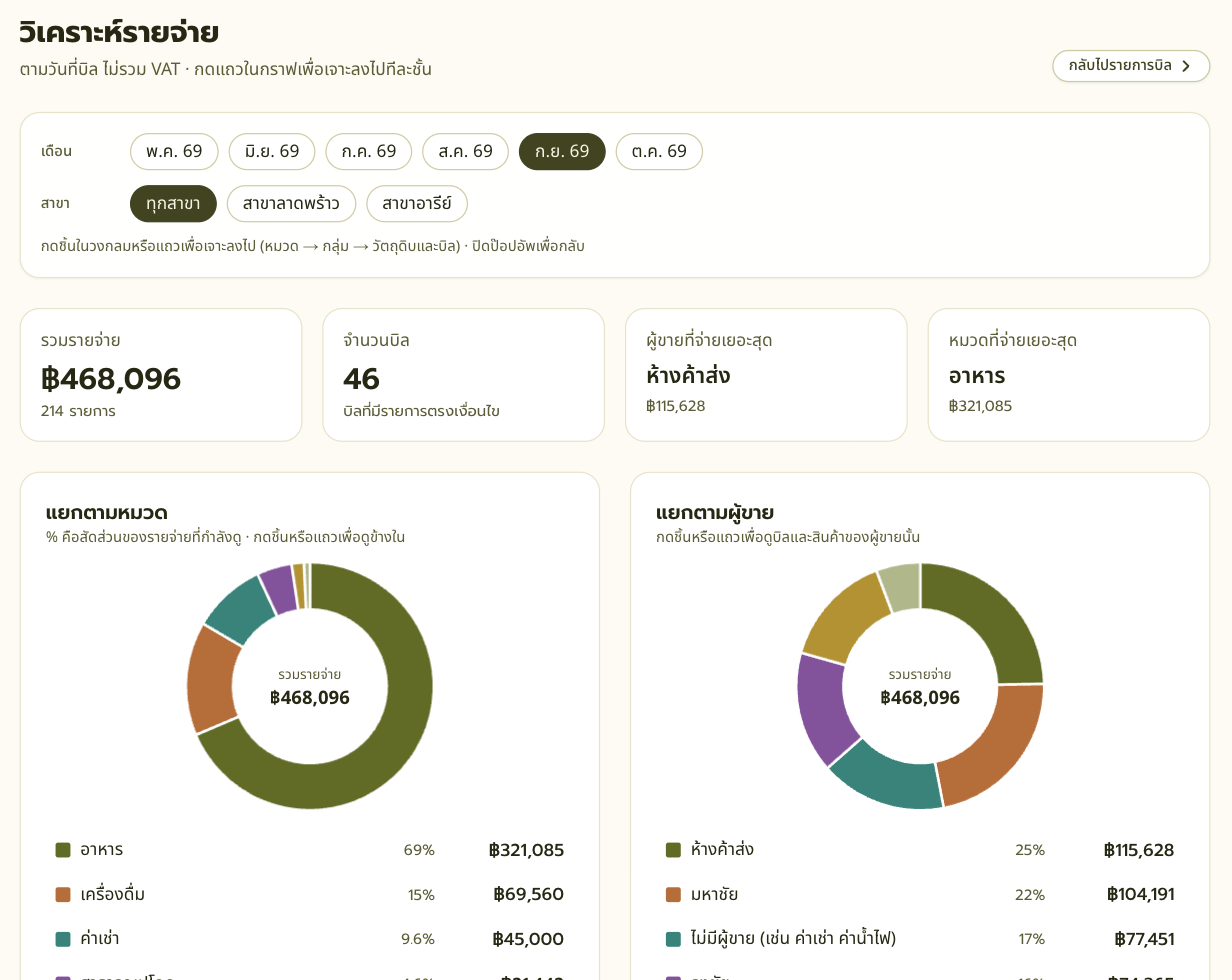Click the pale sage slice of vendor donut
1232x980 pixels.
pyautogui.click(x=900, y=587)
